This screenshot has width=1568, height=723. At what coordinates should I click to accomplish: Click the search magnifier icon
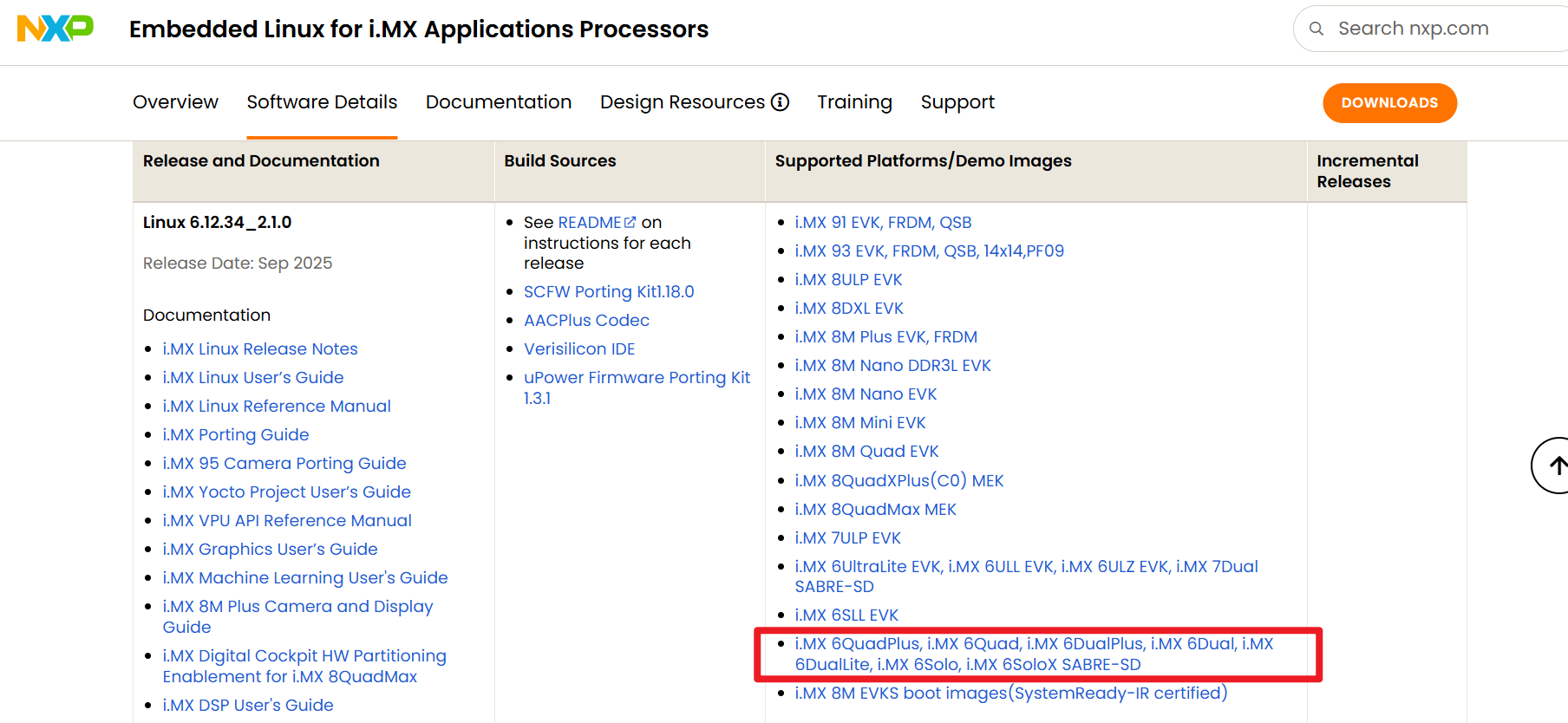pos(1316,29)
